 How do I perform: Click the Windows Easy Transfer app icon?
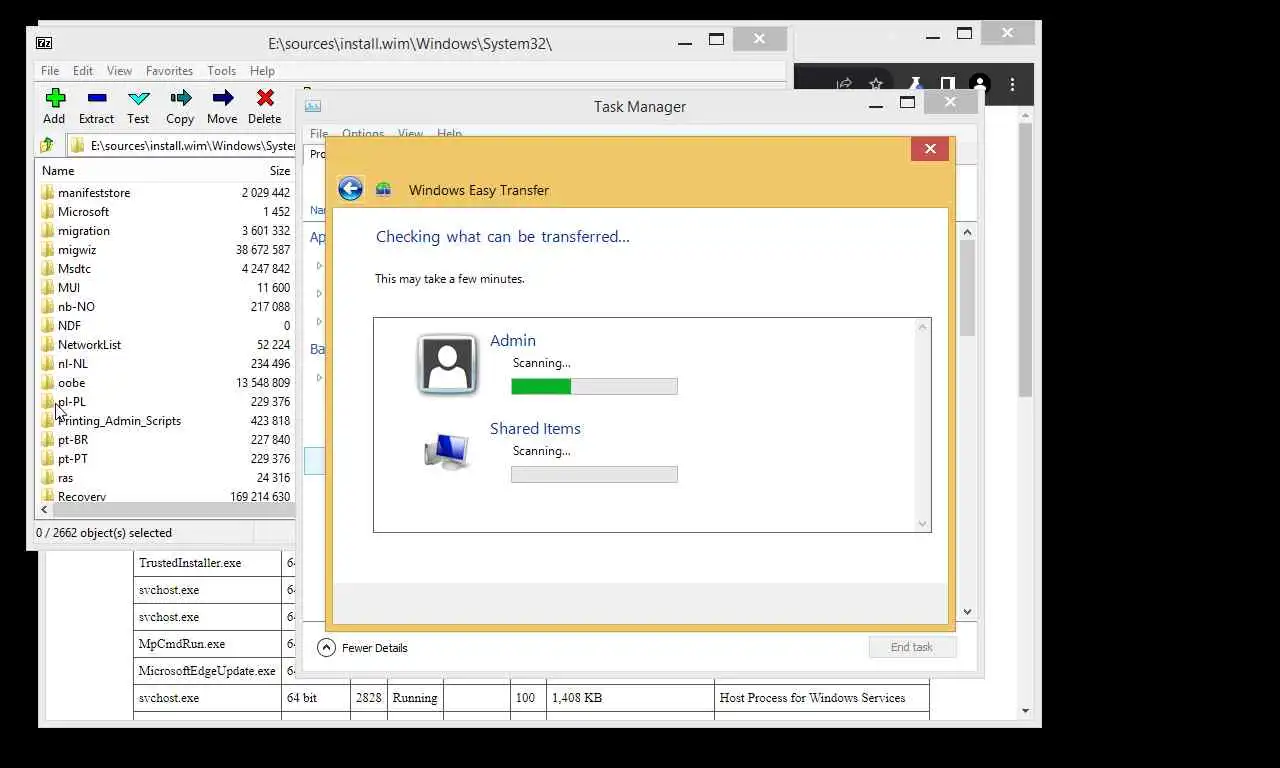click(x=383, y=190)
